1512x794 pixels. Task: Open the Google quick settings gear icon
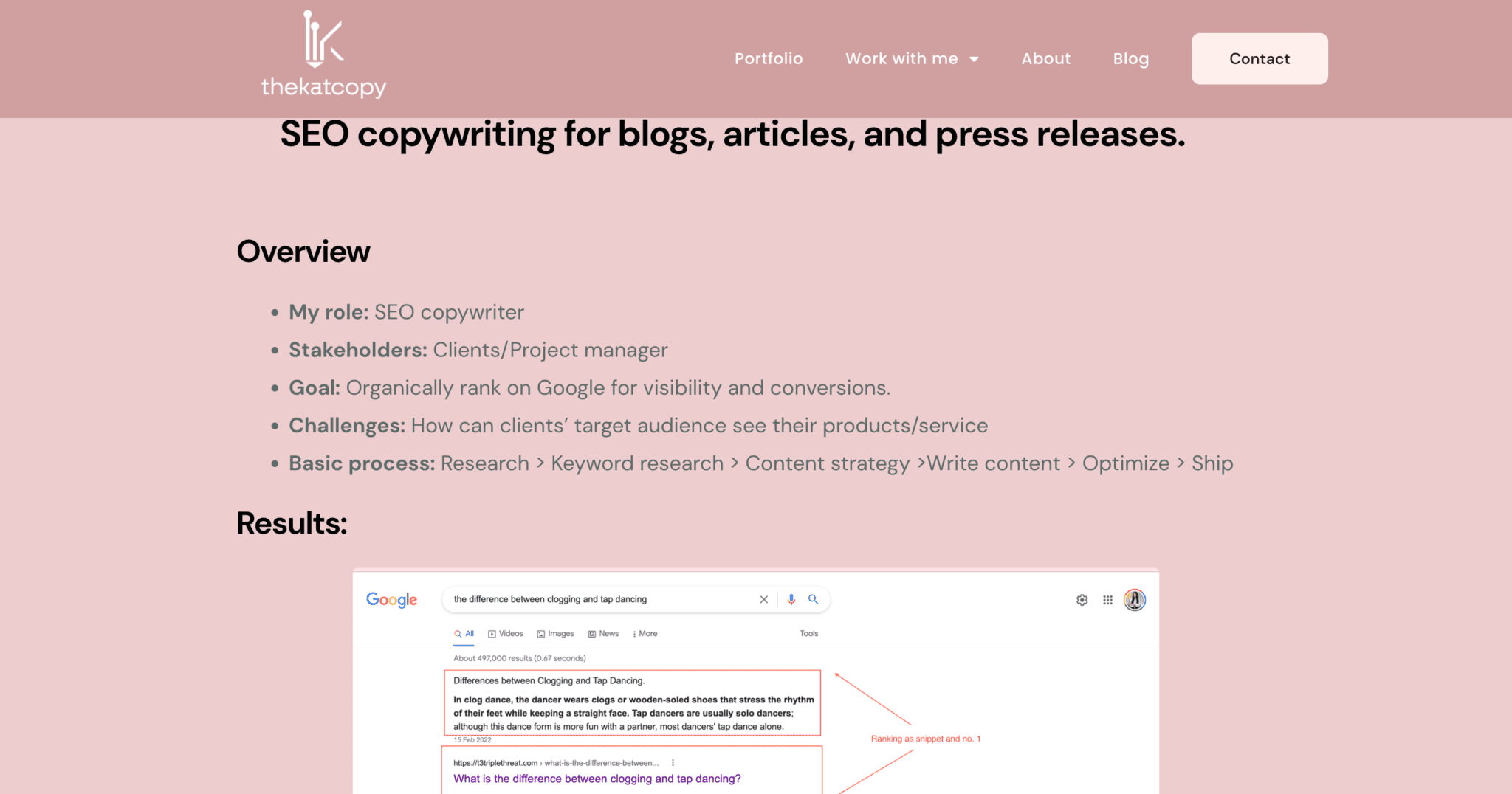pos(1082,600)
